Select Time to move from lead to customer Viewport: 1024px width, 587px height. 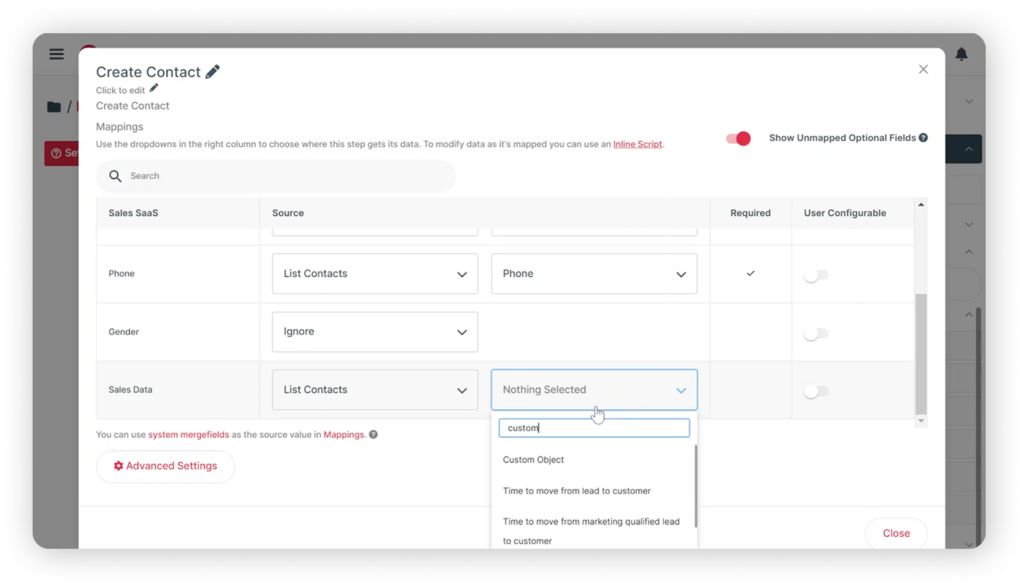(x=593, y=490)
